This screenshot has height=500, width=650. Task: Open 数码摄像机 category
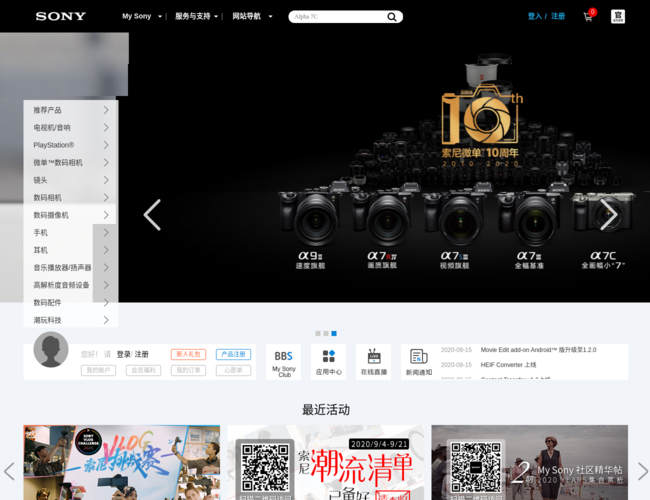point(71,215)
